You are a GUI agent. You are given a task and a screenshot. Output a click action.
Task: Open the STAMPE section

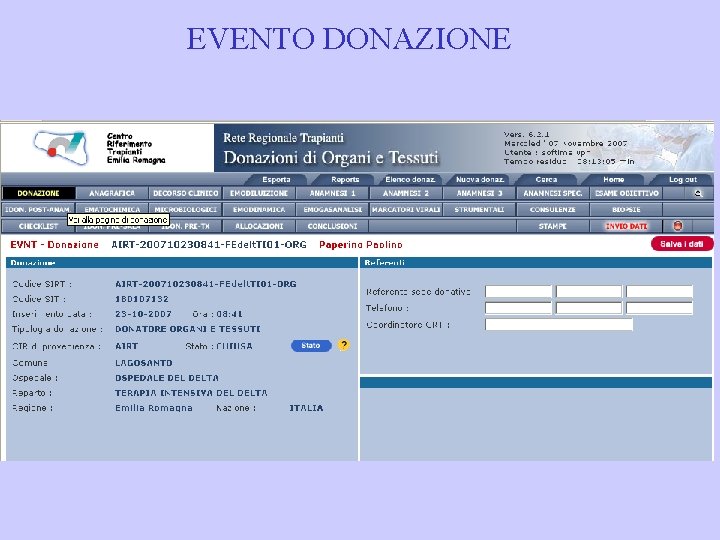553,226
